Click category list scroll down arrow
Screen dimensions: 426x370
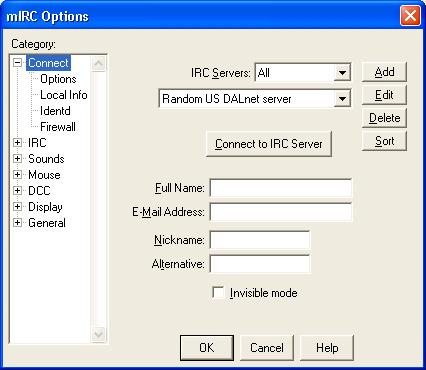pyautogui.click(x=98, y=334)
